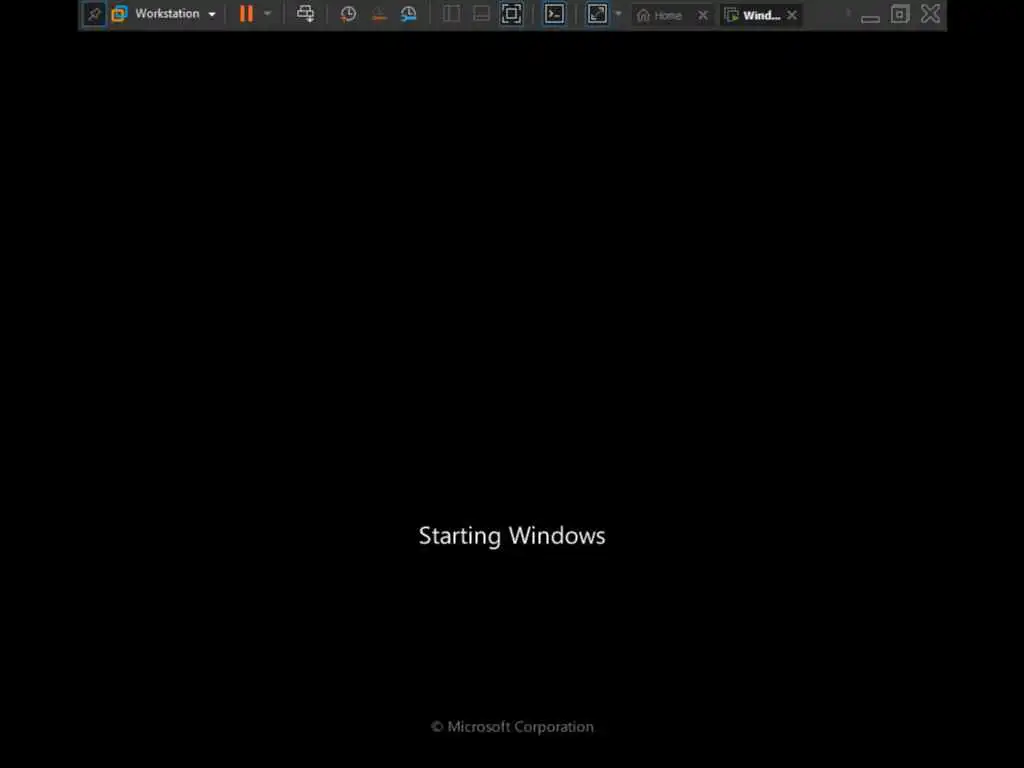
Task: Click the stretch guest display icon
Action: (x=597, y=14)
